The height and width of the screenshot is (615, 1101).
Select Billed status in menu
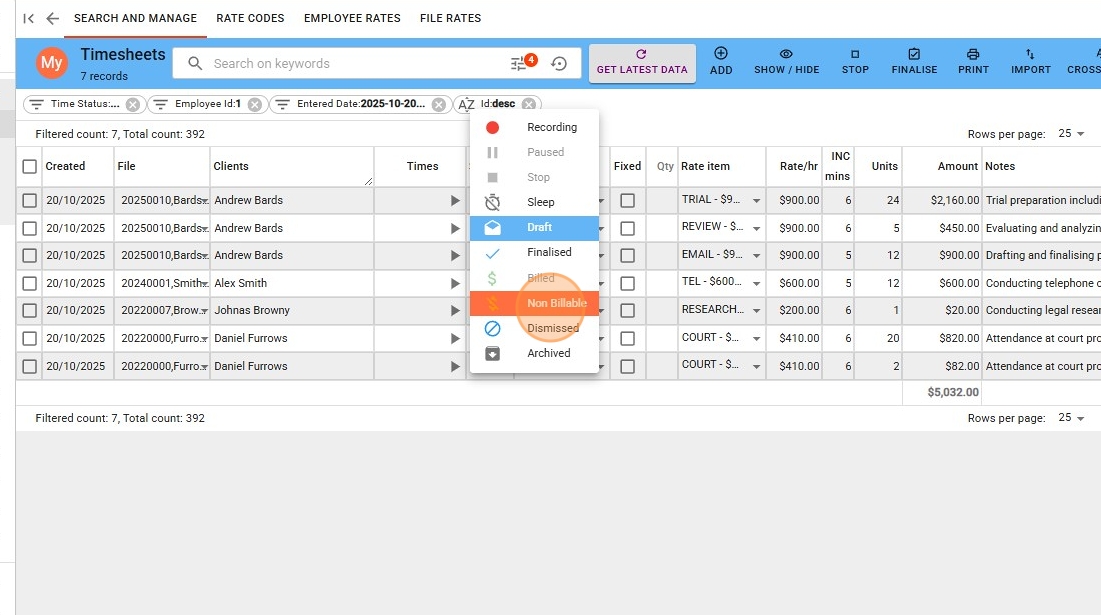534,278
